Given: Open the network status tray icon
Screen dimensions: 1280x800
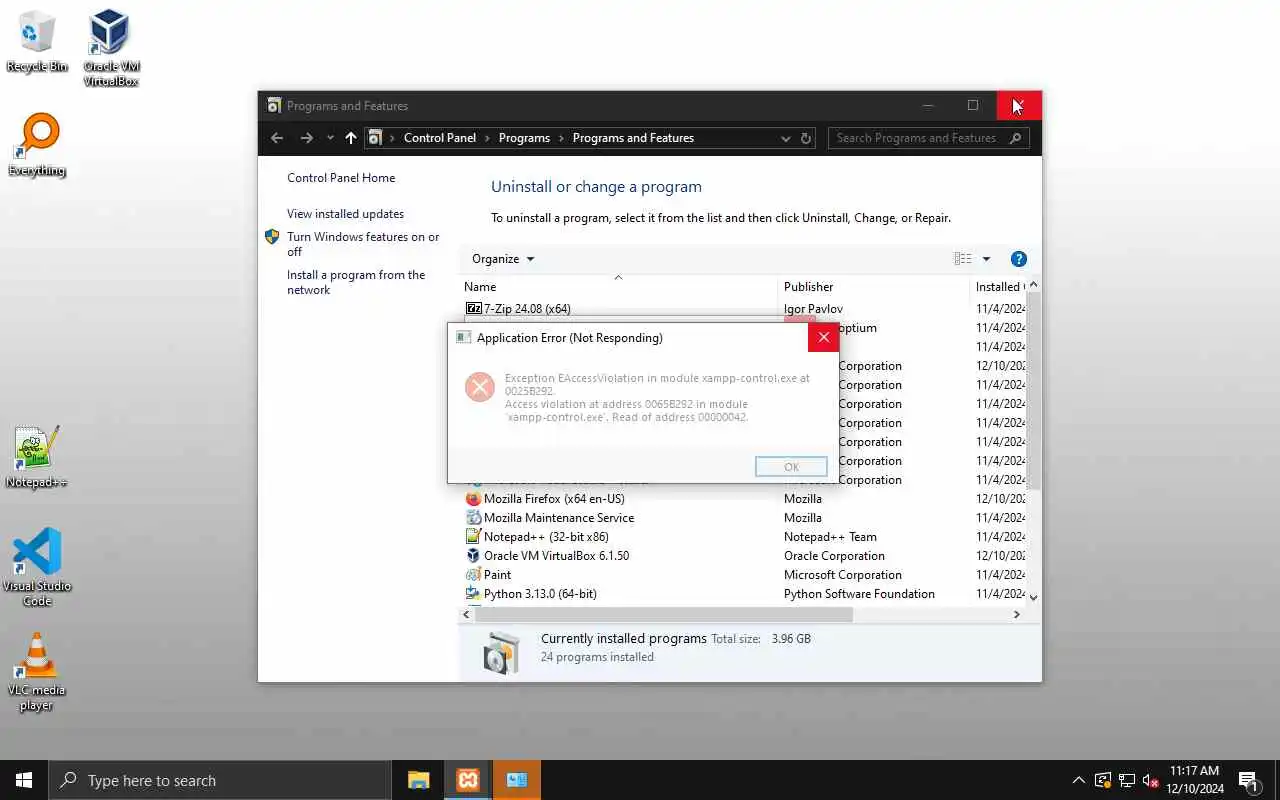Looking at the screenshot, I should tap(1127, 780).
